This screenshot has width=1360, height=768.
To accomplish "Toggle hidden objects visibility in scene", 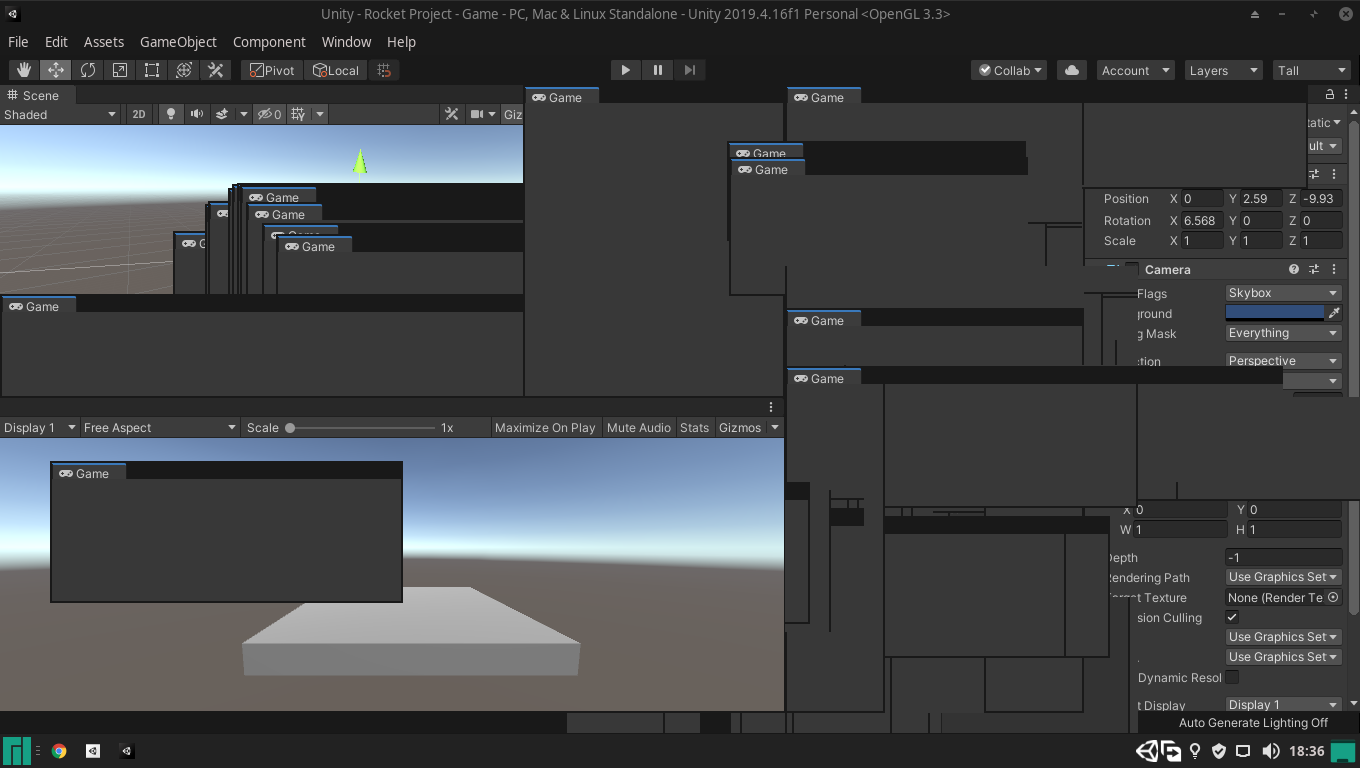I will tap(268, 114).
